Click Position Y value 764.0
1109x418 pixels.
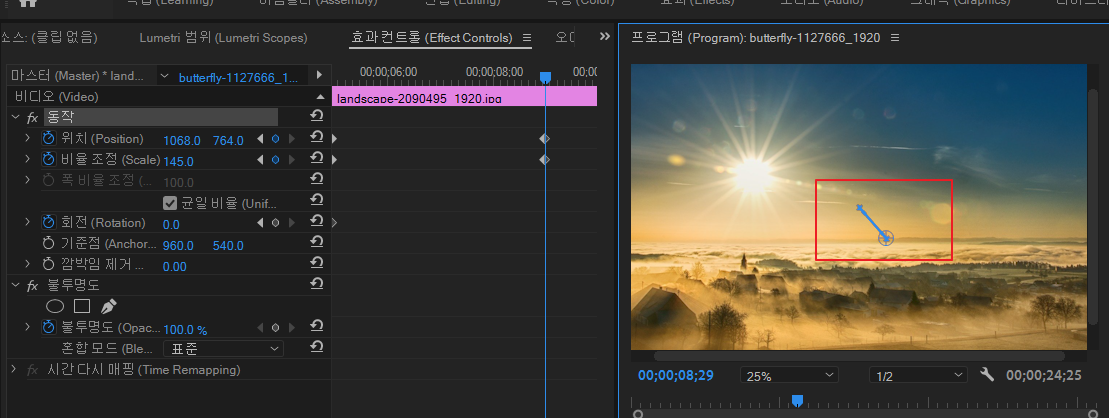point(228,141)
